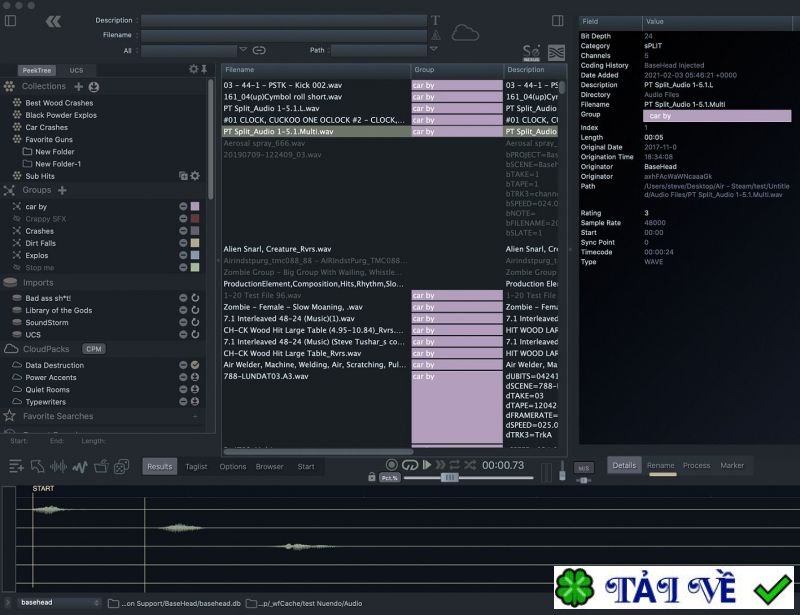Click the CPM button next to CloudPacks

tap(93, 349)
